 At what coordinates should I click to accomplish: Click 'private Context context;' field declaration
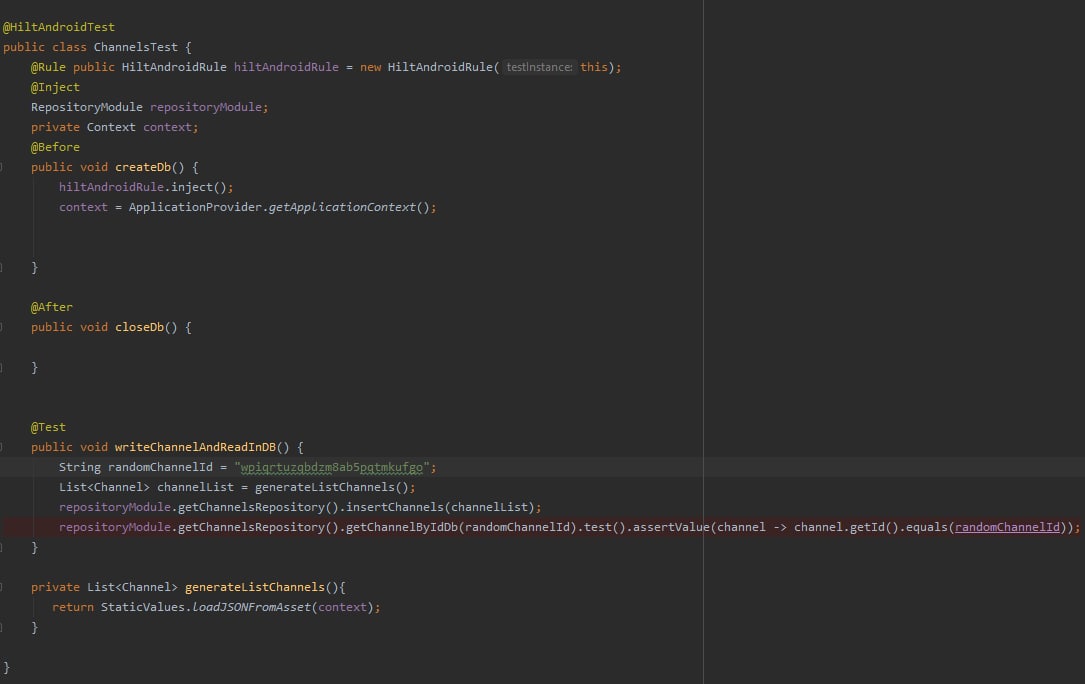pos(115,127)
